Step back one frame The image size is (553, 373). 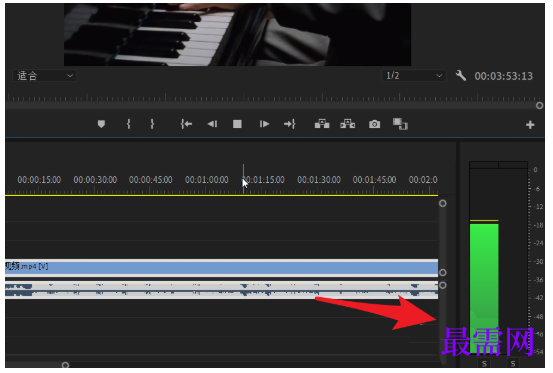(x=212, y=124)
